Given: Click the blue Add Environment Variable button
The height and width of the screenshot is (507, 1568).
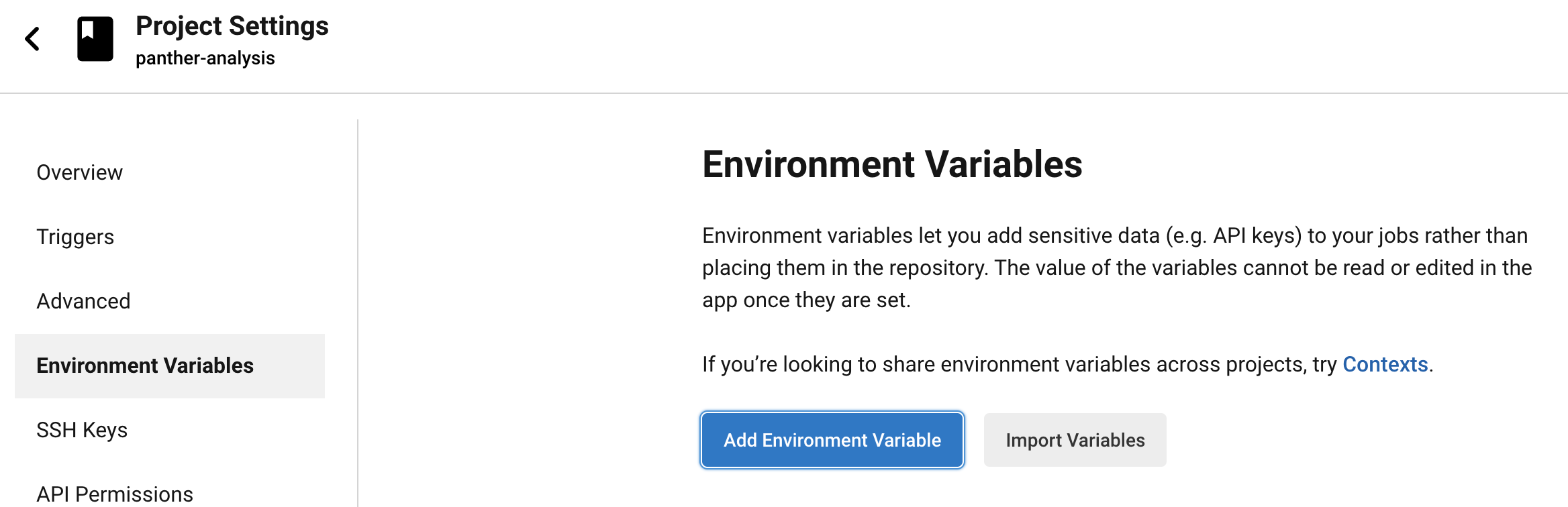Looking at the screenshot, I should click(831, 440).
